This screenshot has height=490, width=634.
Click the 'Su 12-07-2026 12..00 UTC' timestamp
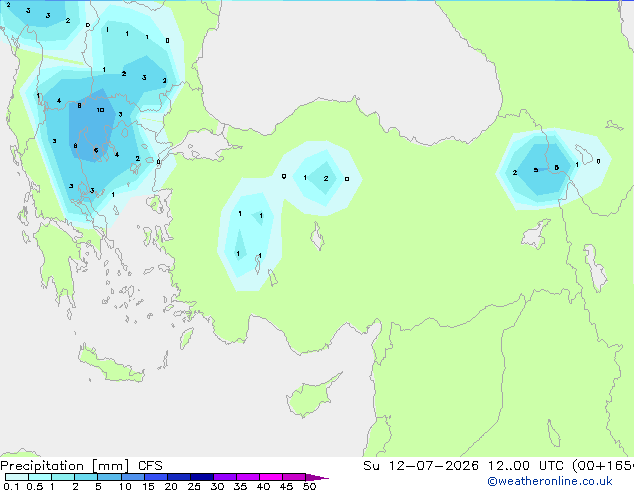463,466
